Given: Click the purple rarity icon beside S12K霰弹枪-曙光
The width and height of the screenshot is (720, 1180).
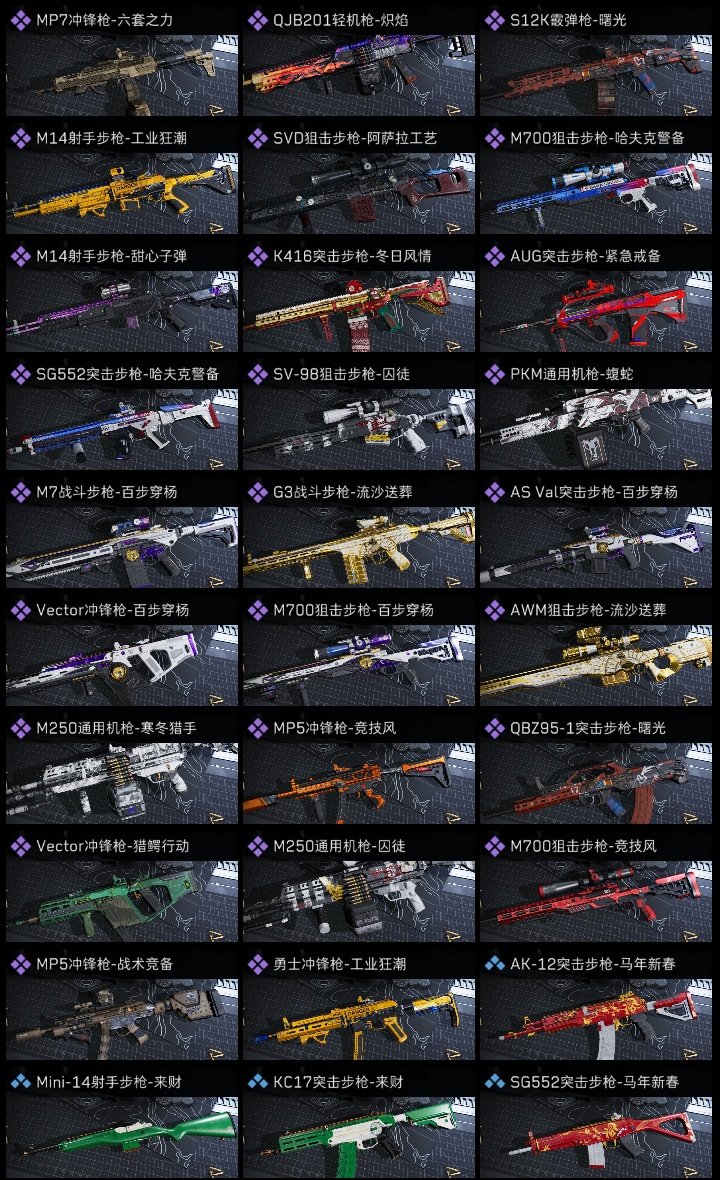Looking at the screenshot, I should click(494, 20).
